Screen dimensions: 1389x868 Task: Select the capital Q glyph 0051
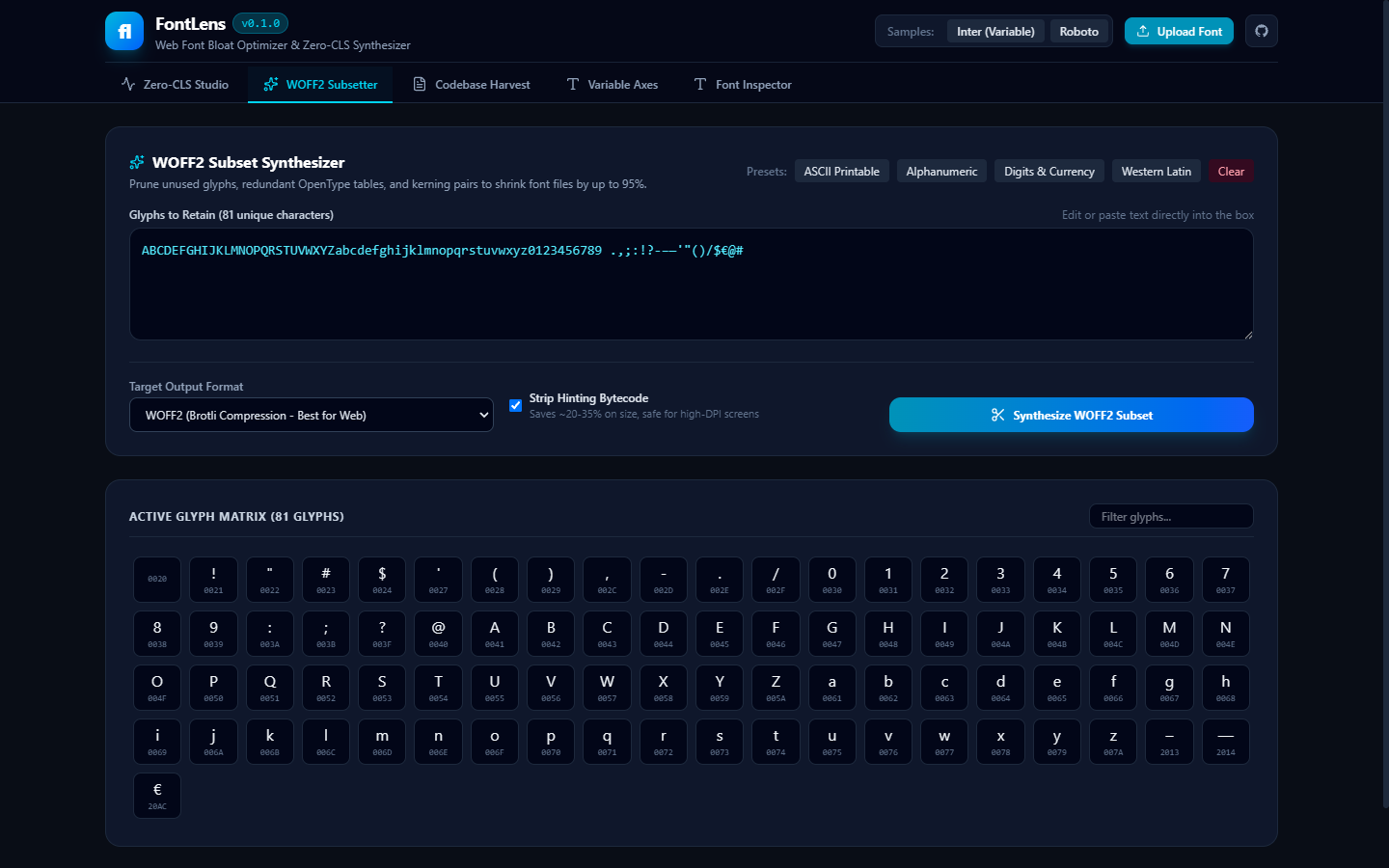(x=270, y=688)
